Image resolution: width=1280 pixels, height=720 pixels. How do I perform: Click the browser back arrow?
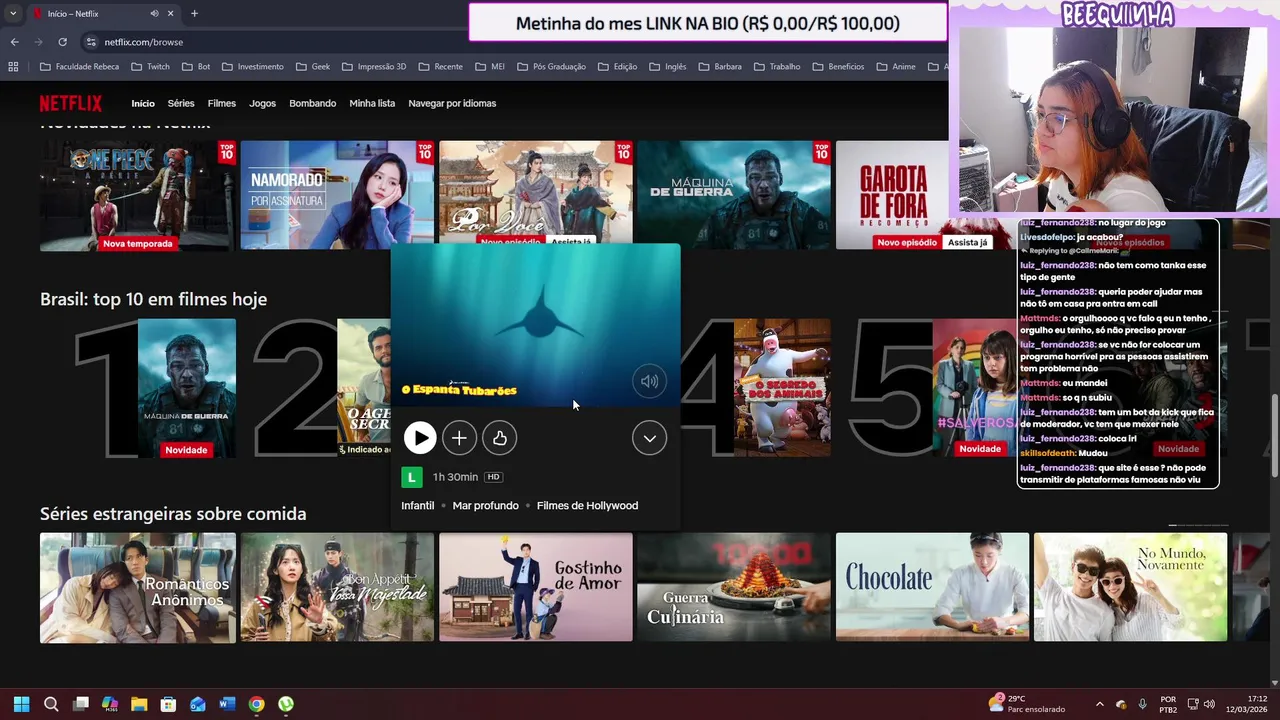coord(14,42)
